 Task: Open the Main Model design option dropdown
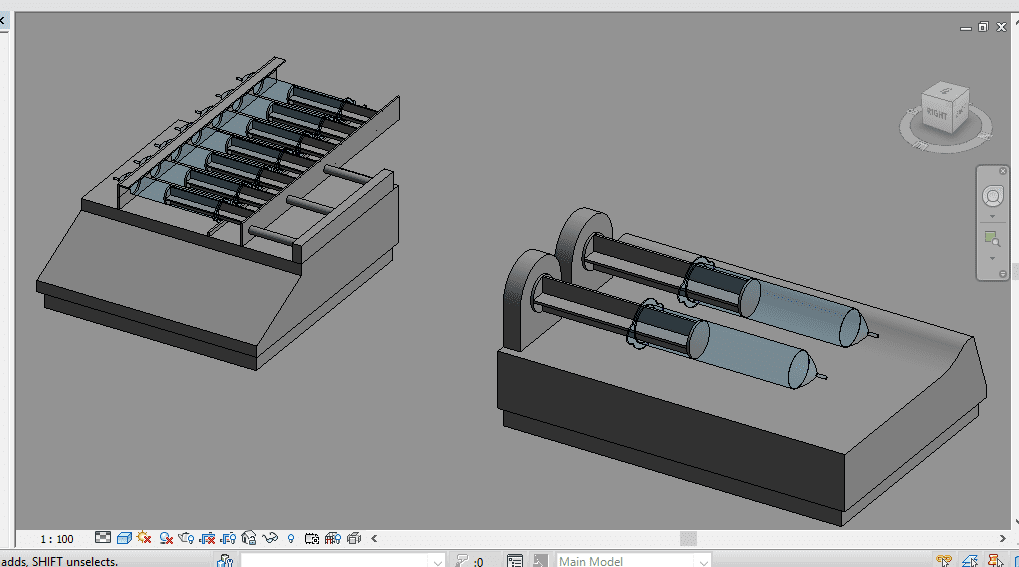(x=634, y=560)
